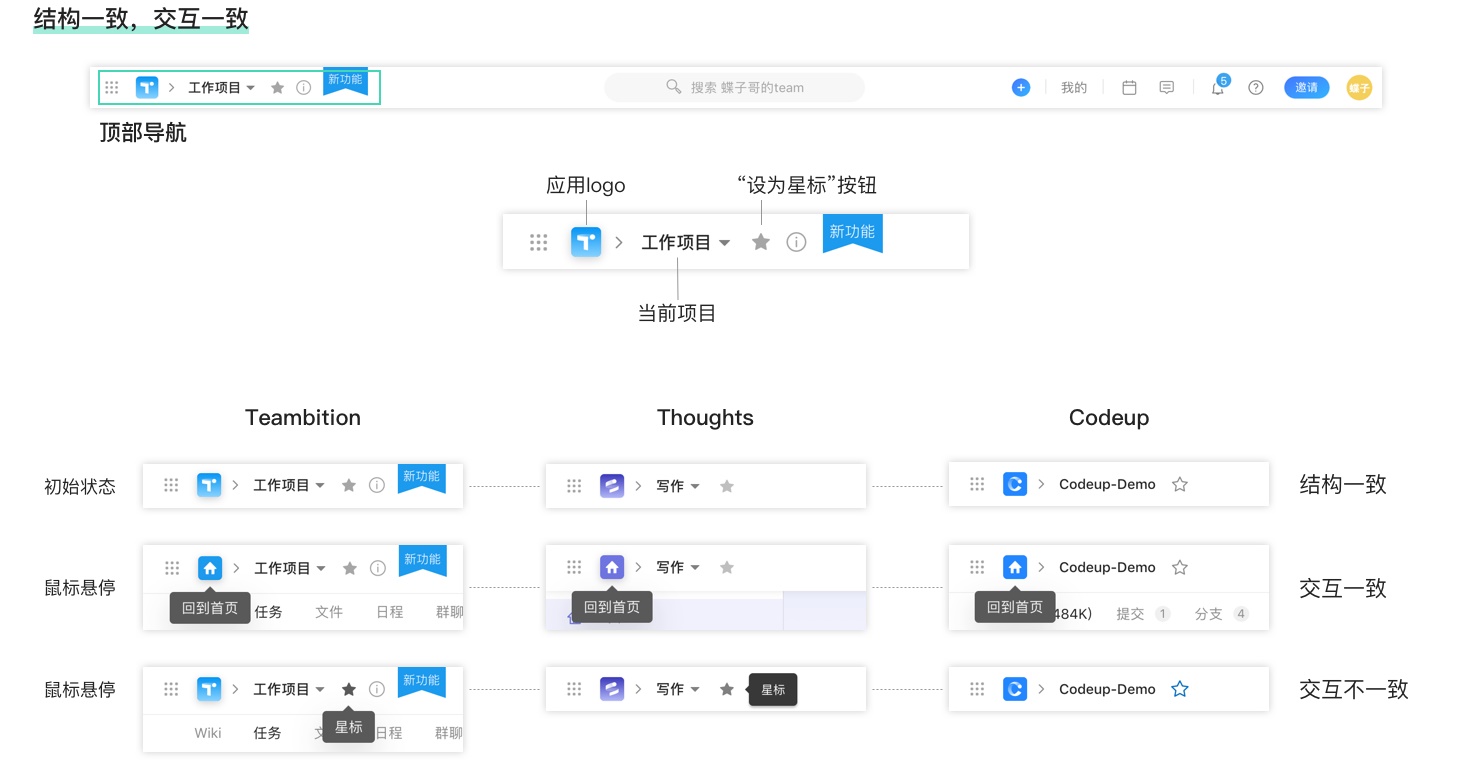Click the 星标 tooltip in Thoughts bar
1472x769 pixels.
pos(773,690)
